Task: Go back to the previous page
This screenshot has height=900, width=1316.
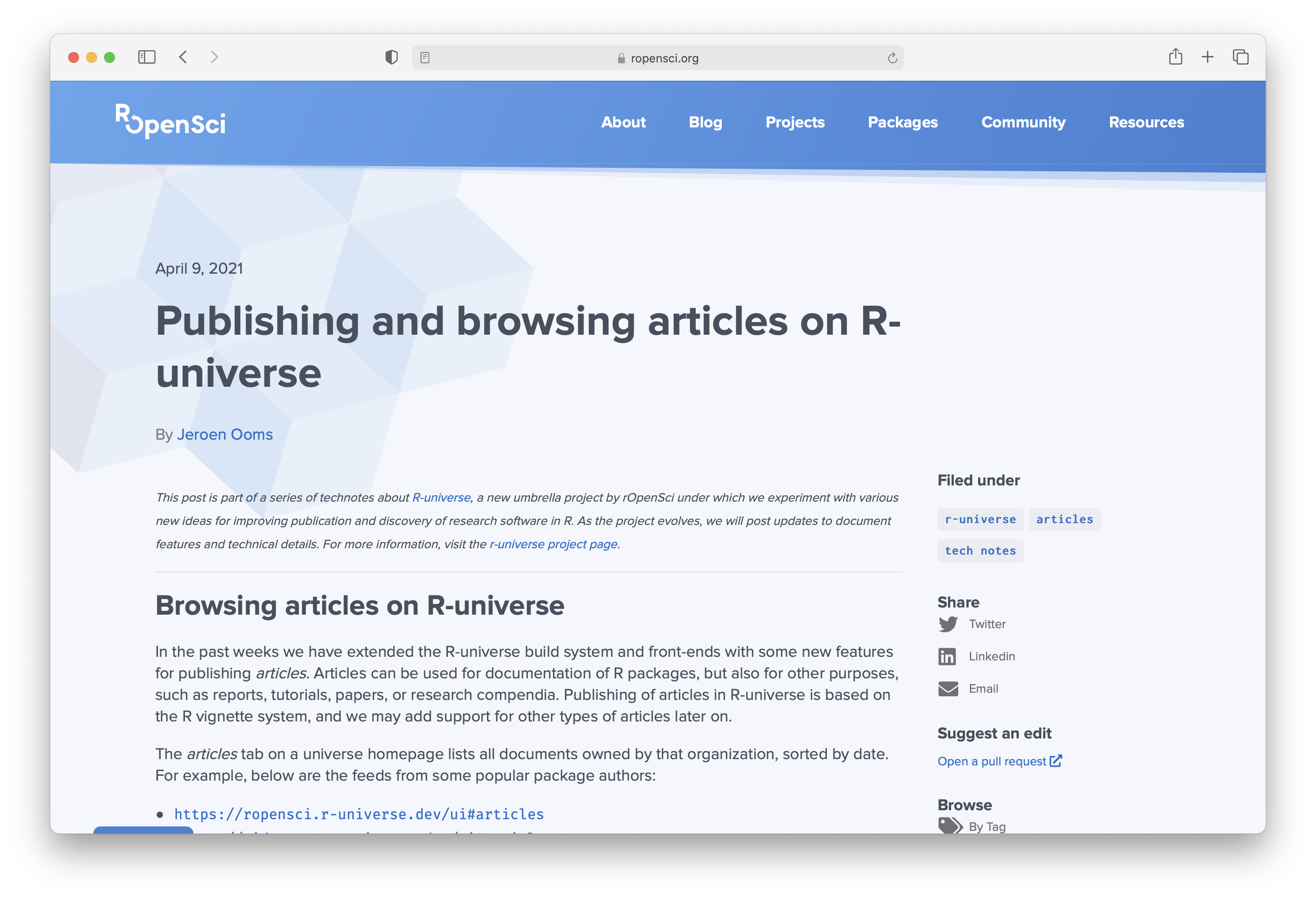Action: pos(183,57)
